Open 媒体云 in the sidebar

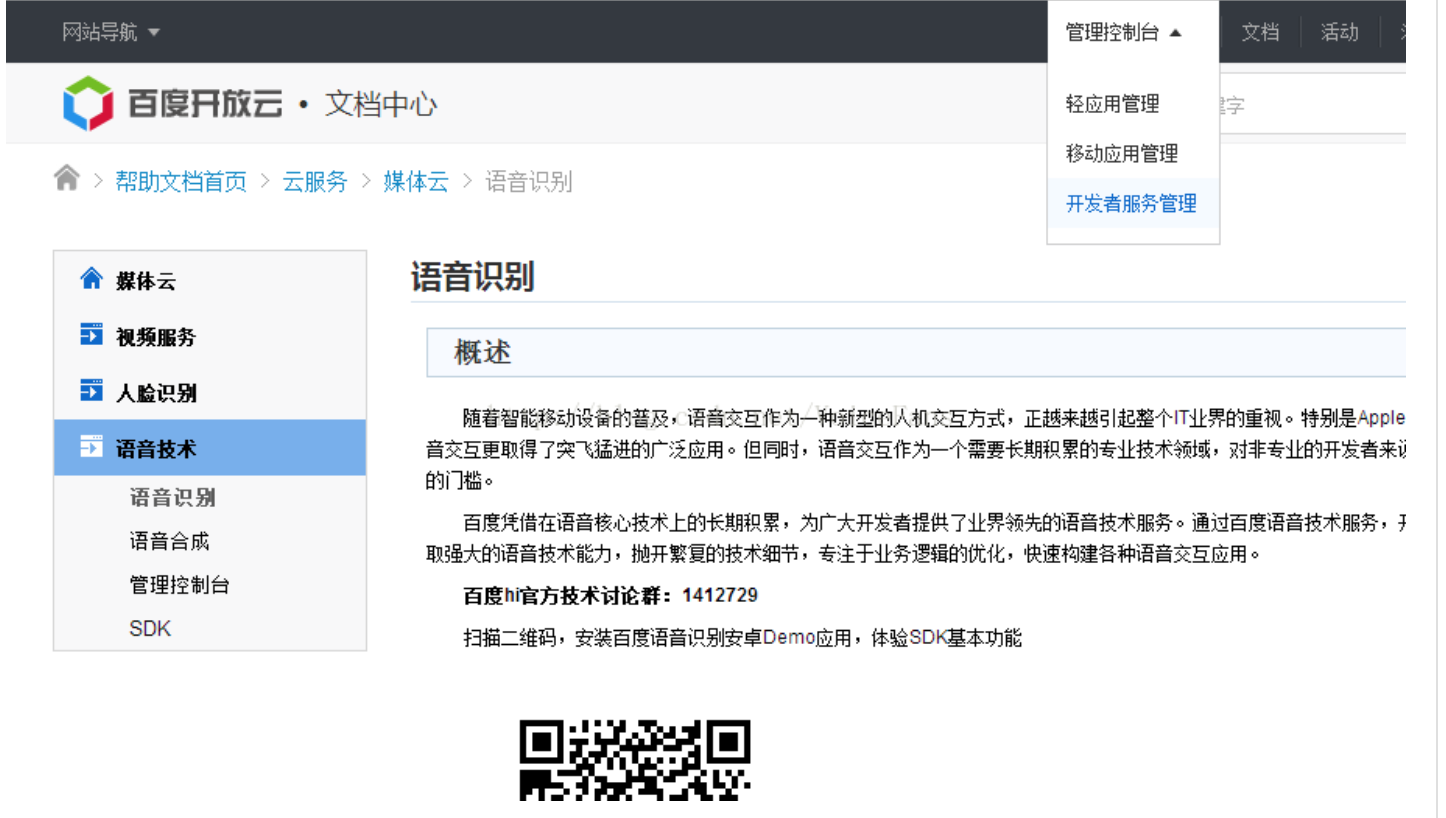[x=210, y=280]
